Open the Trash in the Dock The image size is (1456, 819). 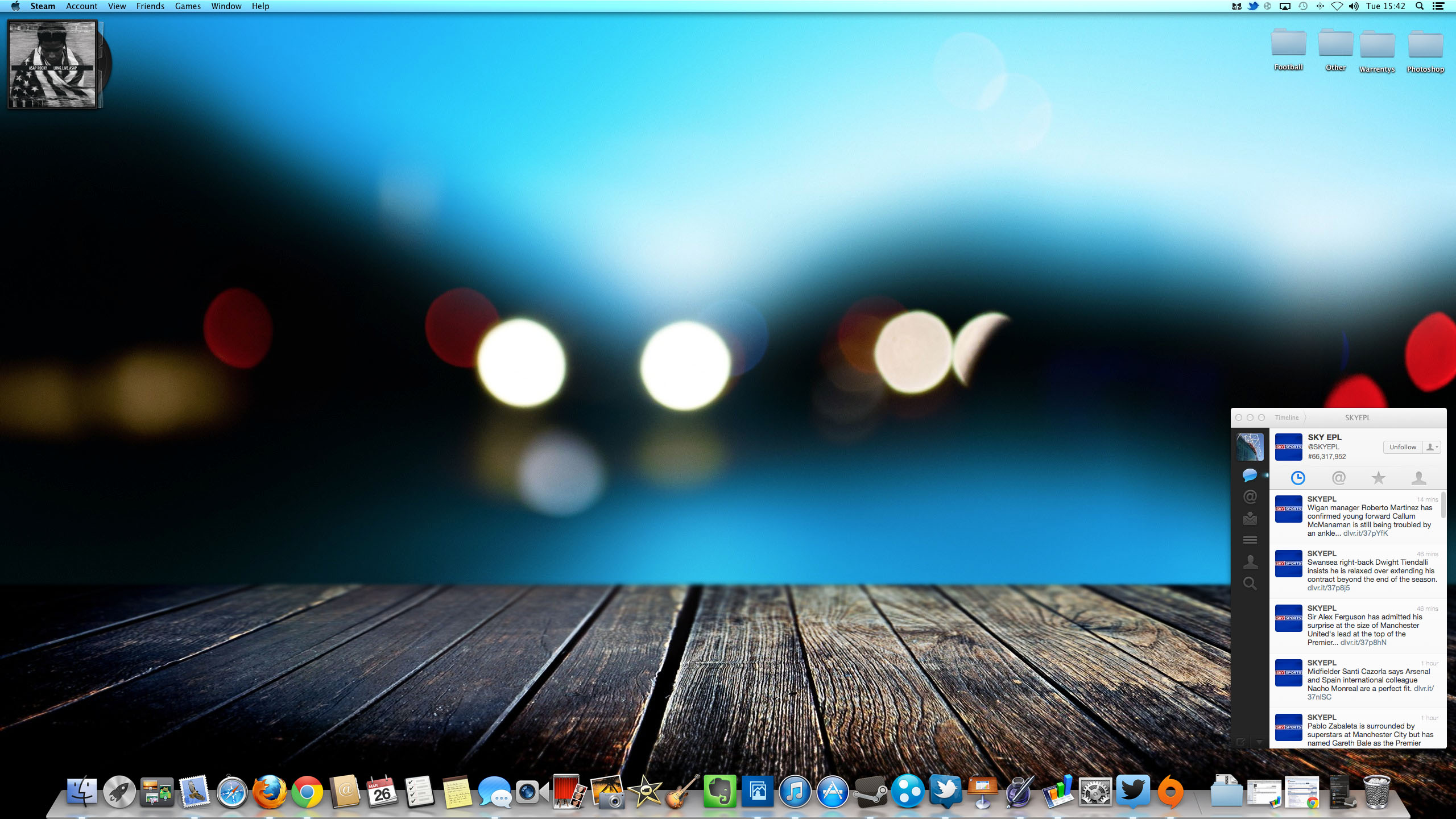pyautogui.click(x=1376, y=792)
